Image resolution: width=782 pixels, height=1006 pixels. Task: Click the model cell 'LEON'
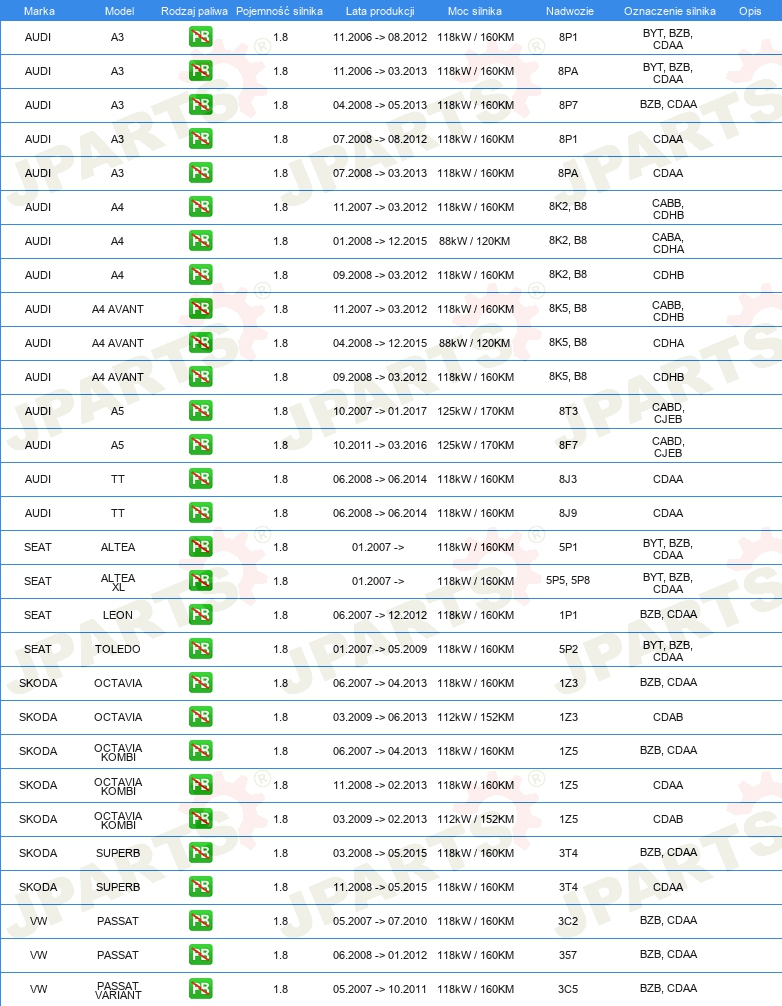coord(117,615)
